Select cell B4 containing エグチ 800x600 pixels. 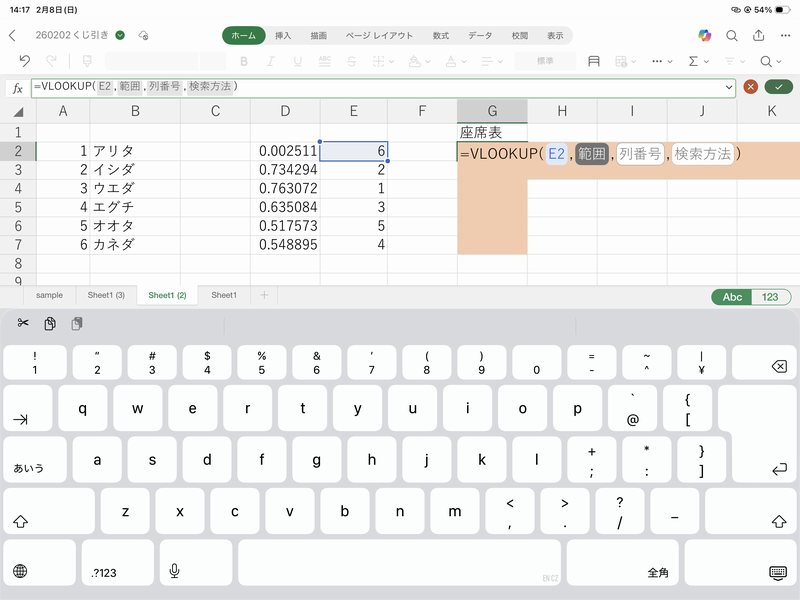[x=134, y=207]
